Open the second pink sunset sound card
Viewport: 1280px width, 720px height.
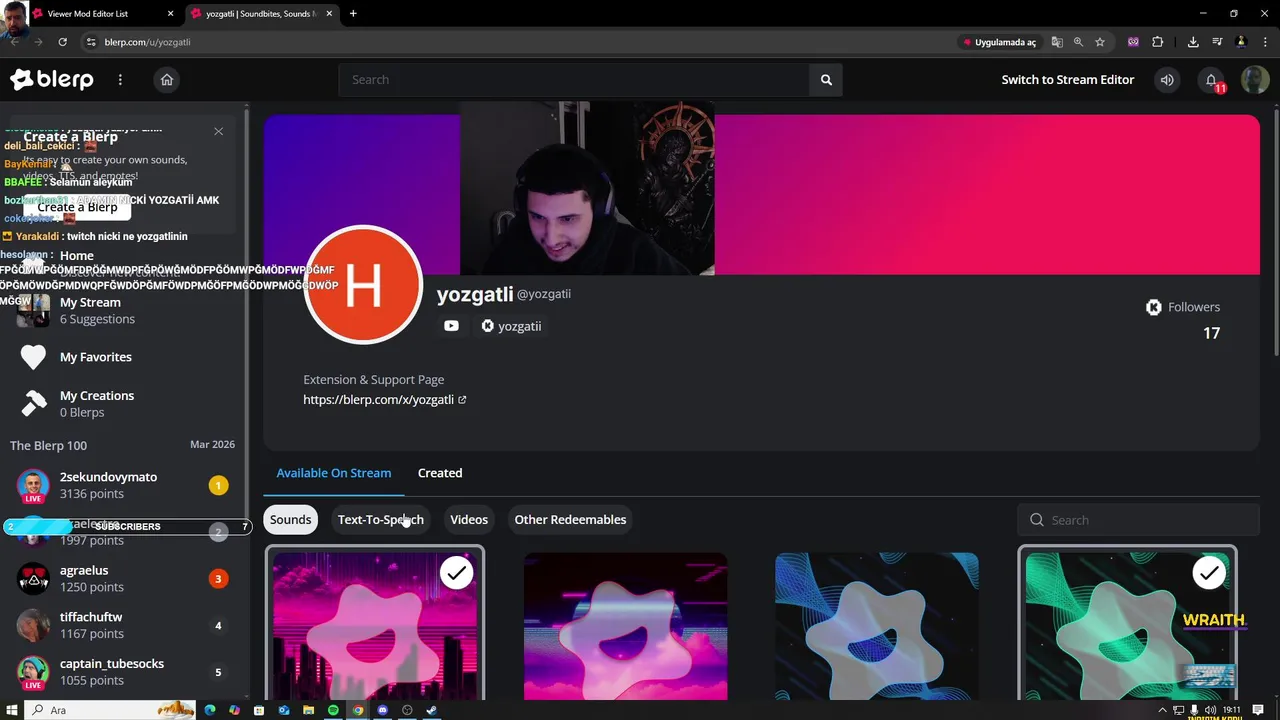(626, 626)
